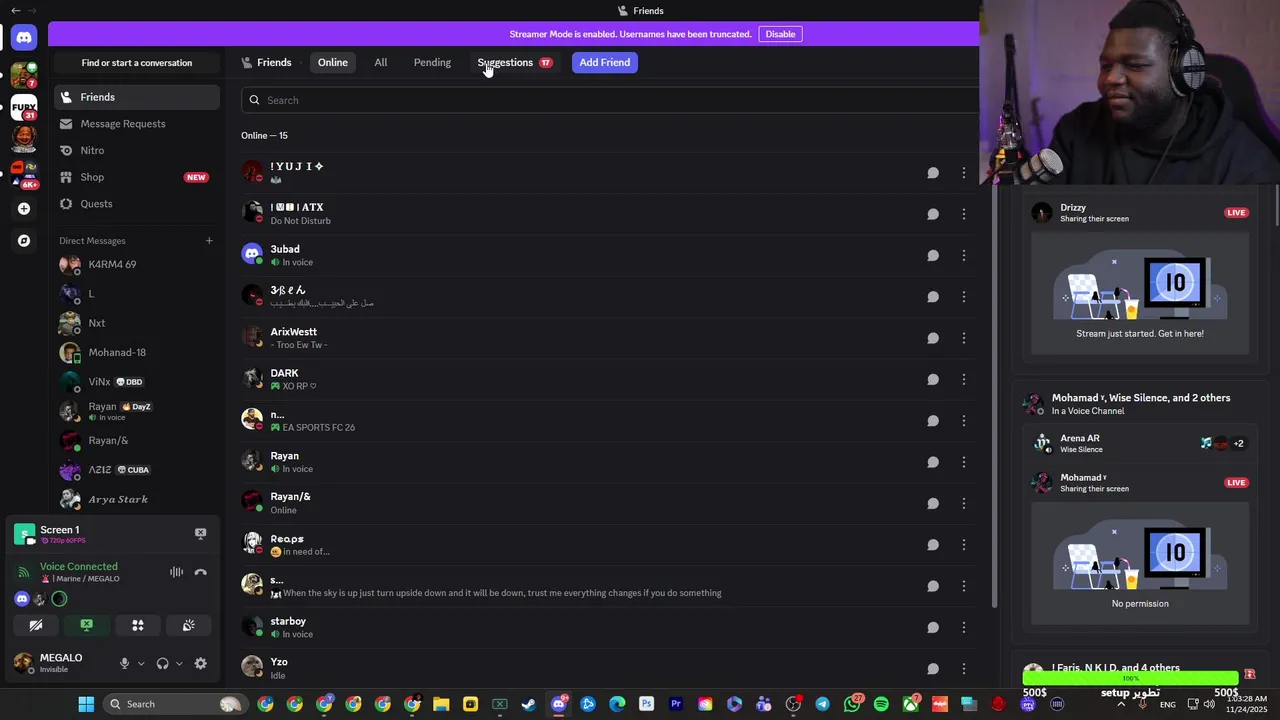Message friend starboy
The width and height of the screenshot is (1280, 720).
pos(933,627)
